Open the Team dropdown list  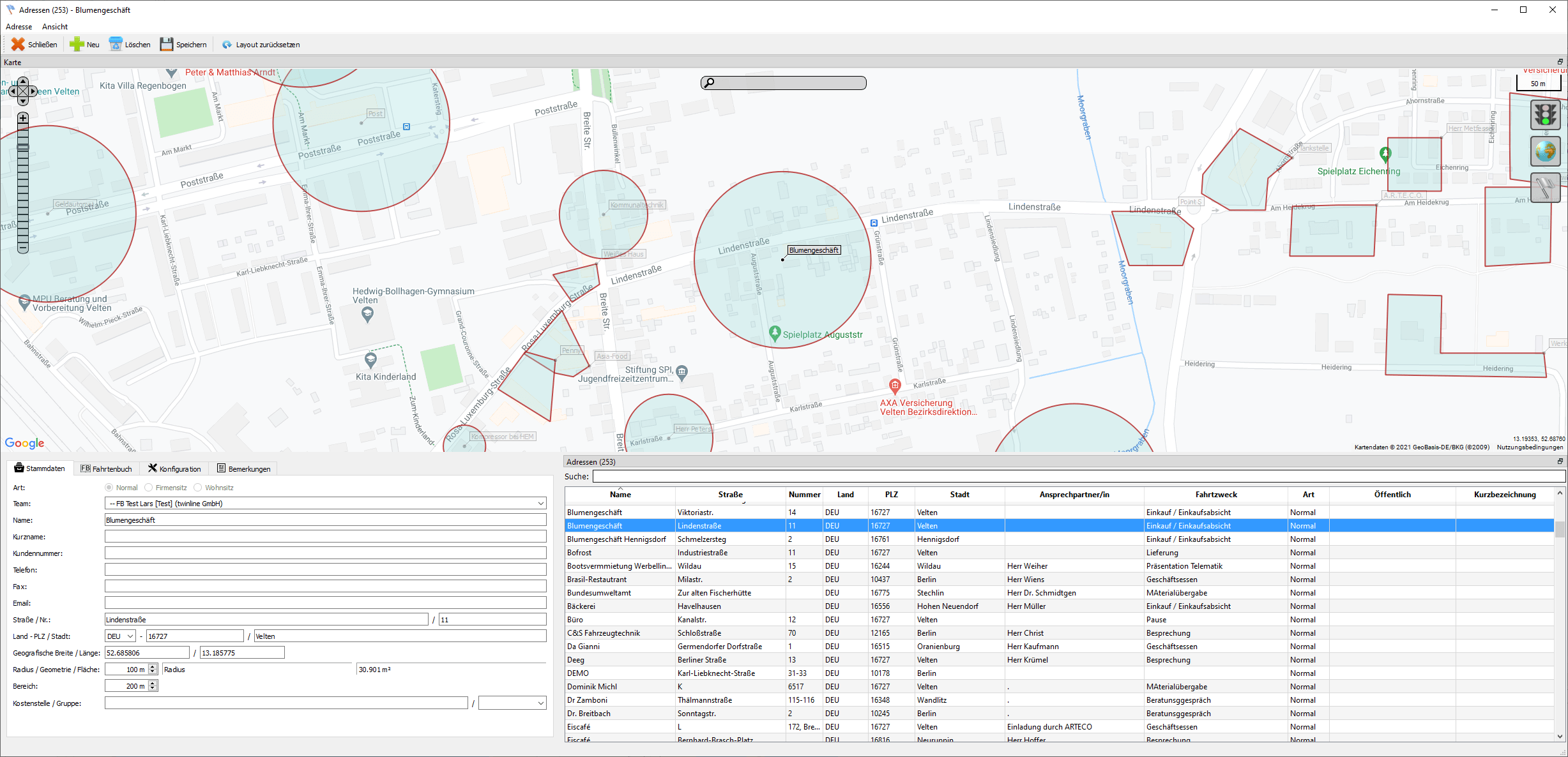540,504
